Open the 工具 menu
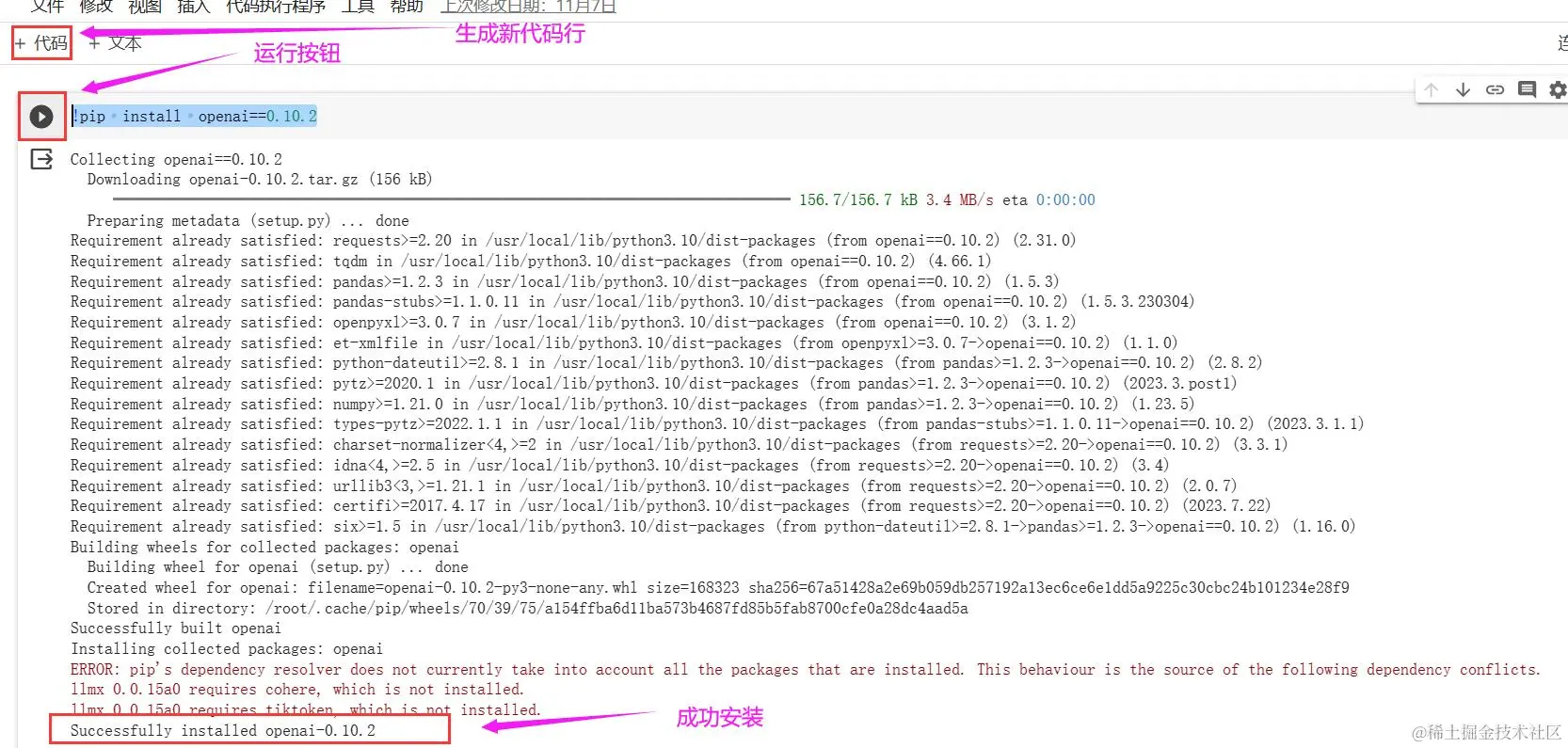The height and width of the screenshot is (748, 1568). tap(358, 7)
